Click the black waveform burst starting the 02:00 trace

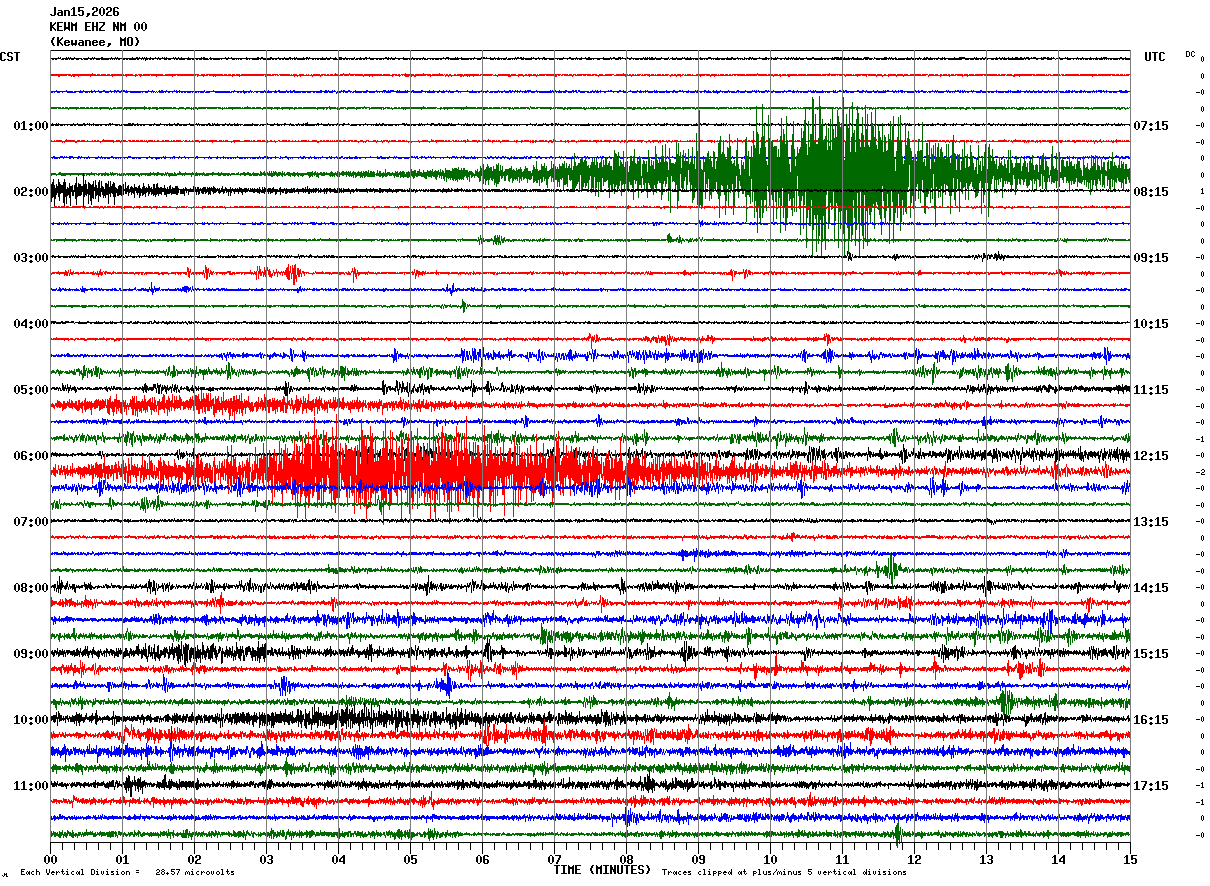(x=90, y=190)
